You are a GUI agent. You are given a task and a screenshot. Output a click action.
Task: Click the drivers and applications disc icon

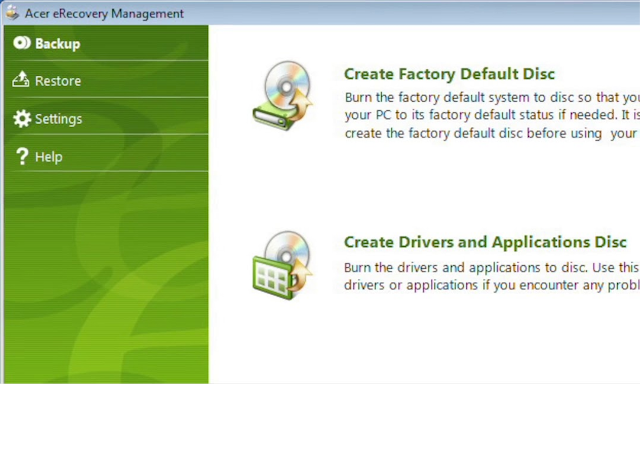click(x=282, y=265)
